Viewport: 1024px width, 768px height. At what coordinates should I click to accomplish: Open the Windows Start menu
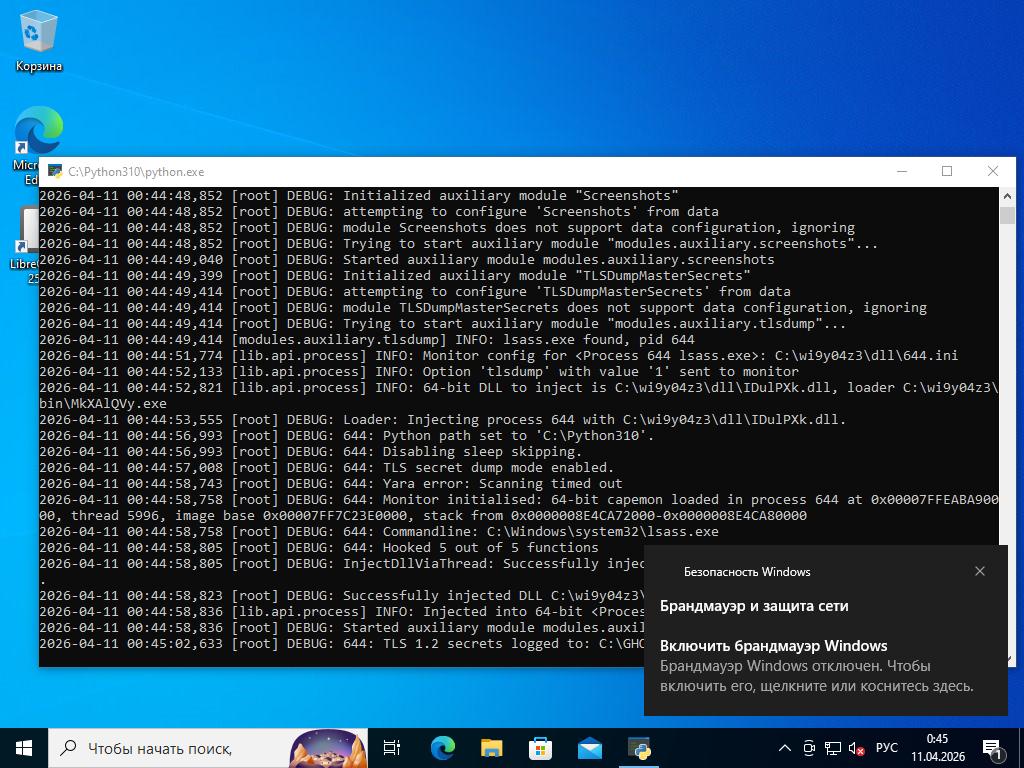(24, 748)
